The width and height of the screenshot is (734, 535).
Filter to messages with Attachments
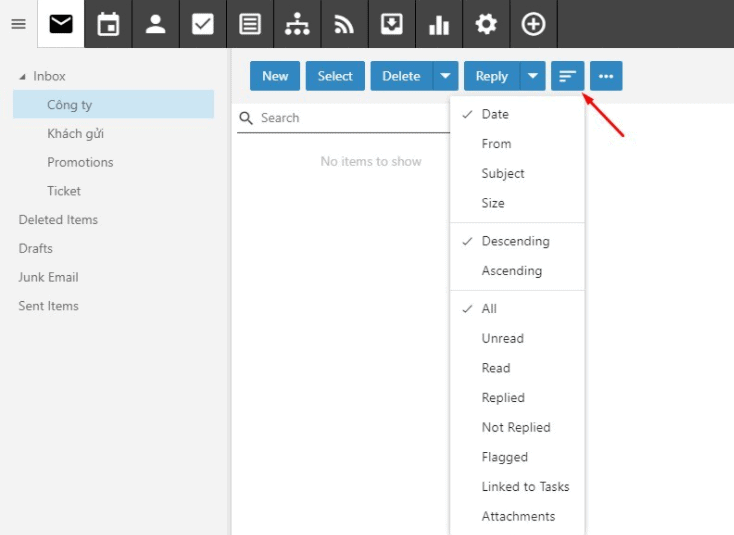click(517, 516)
